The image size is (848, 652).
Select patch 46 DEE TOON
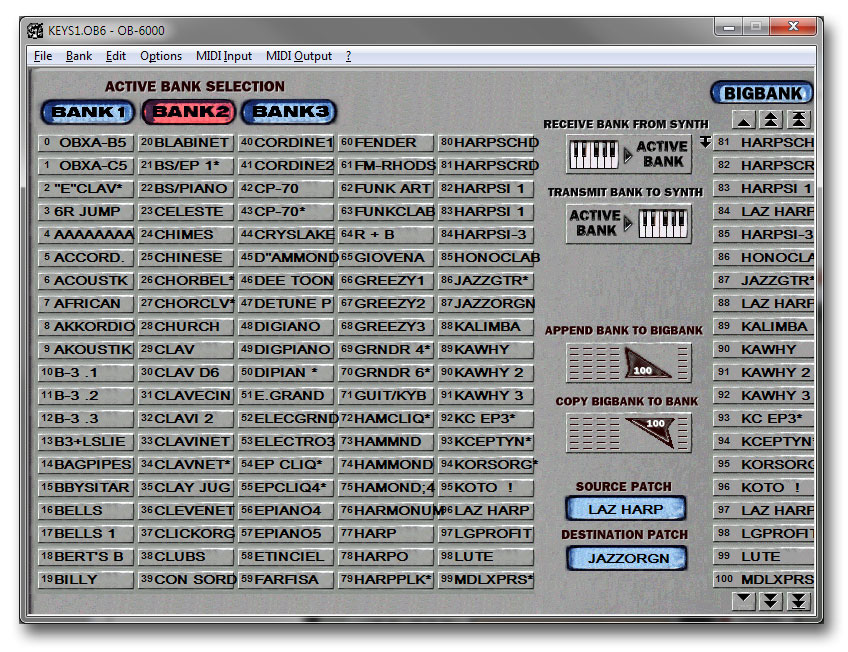coord(286,281)
